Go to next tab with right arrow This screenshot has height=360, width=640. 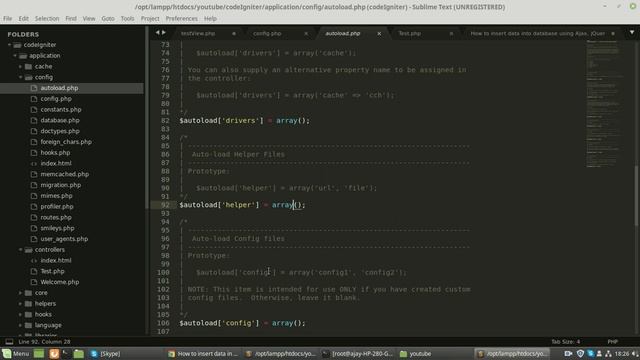coord(164,33)
